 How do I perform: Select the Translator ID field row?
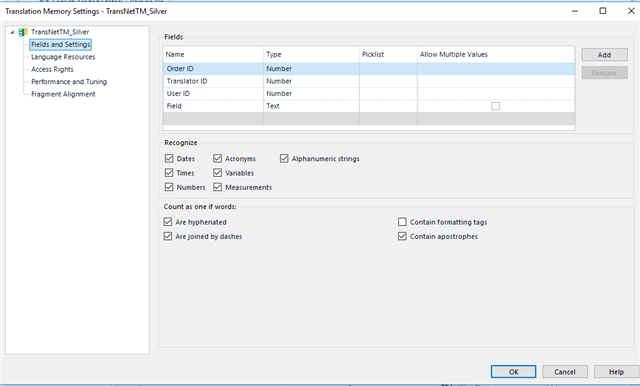[x=369, y=81]
